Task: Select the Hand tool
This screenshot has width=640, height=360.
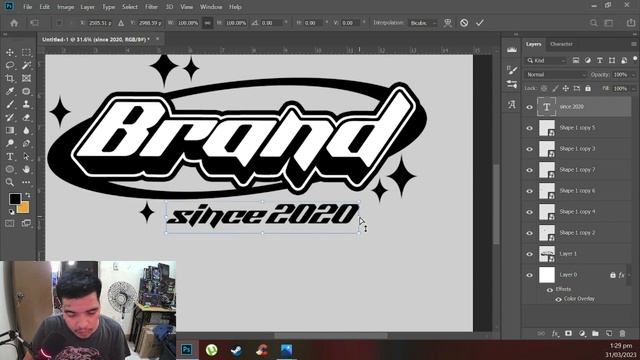Action: pos(26,169)
